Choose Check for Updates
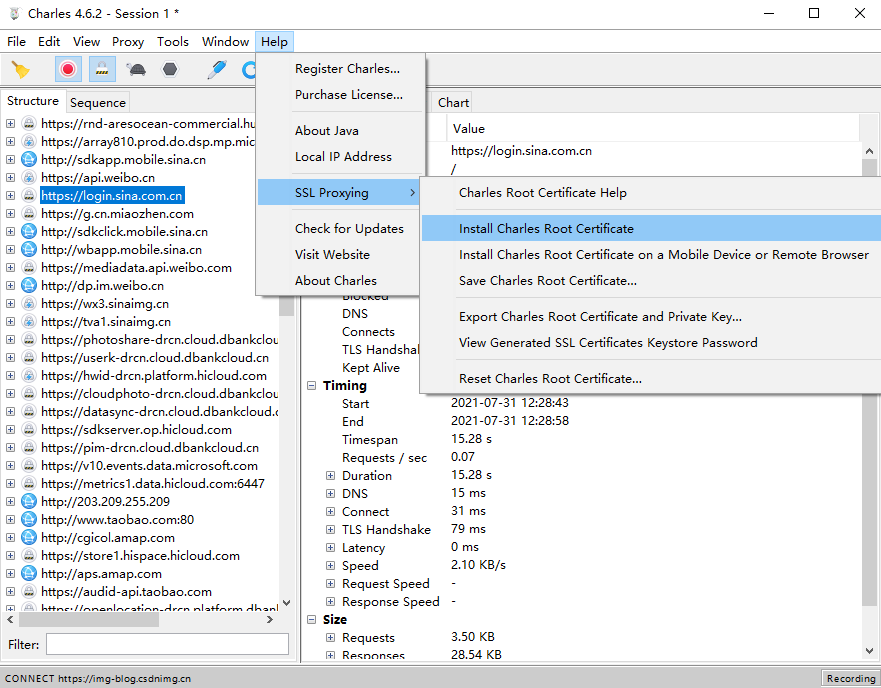Image resolution: width=881 pixels, height=688 pixels. point(339,228)
